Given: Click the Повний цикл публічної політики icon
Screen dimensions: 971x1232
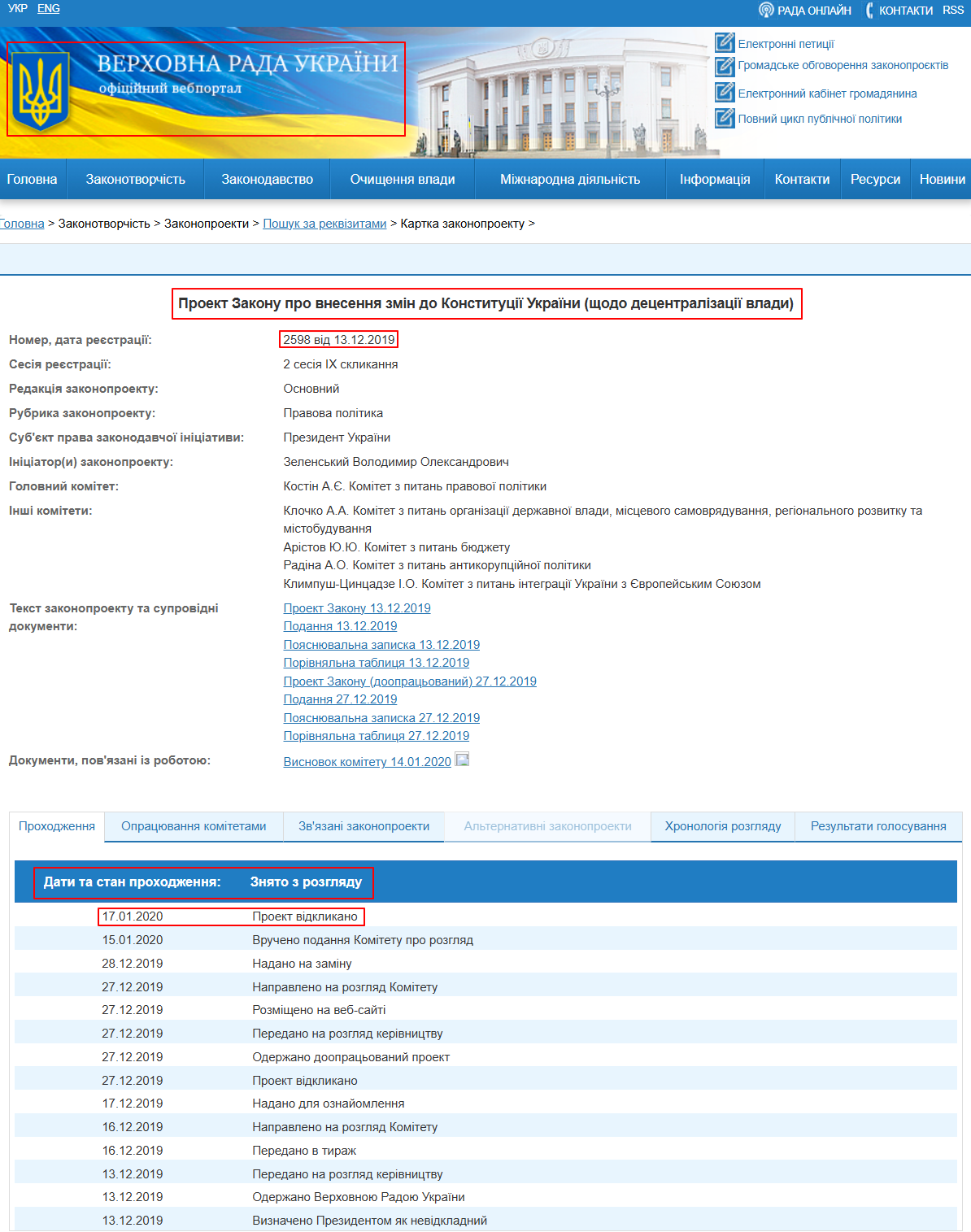Looking at the screenshot, I should (725, 118).
